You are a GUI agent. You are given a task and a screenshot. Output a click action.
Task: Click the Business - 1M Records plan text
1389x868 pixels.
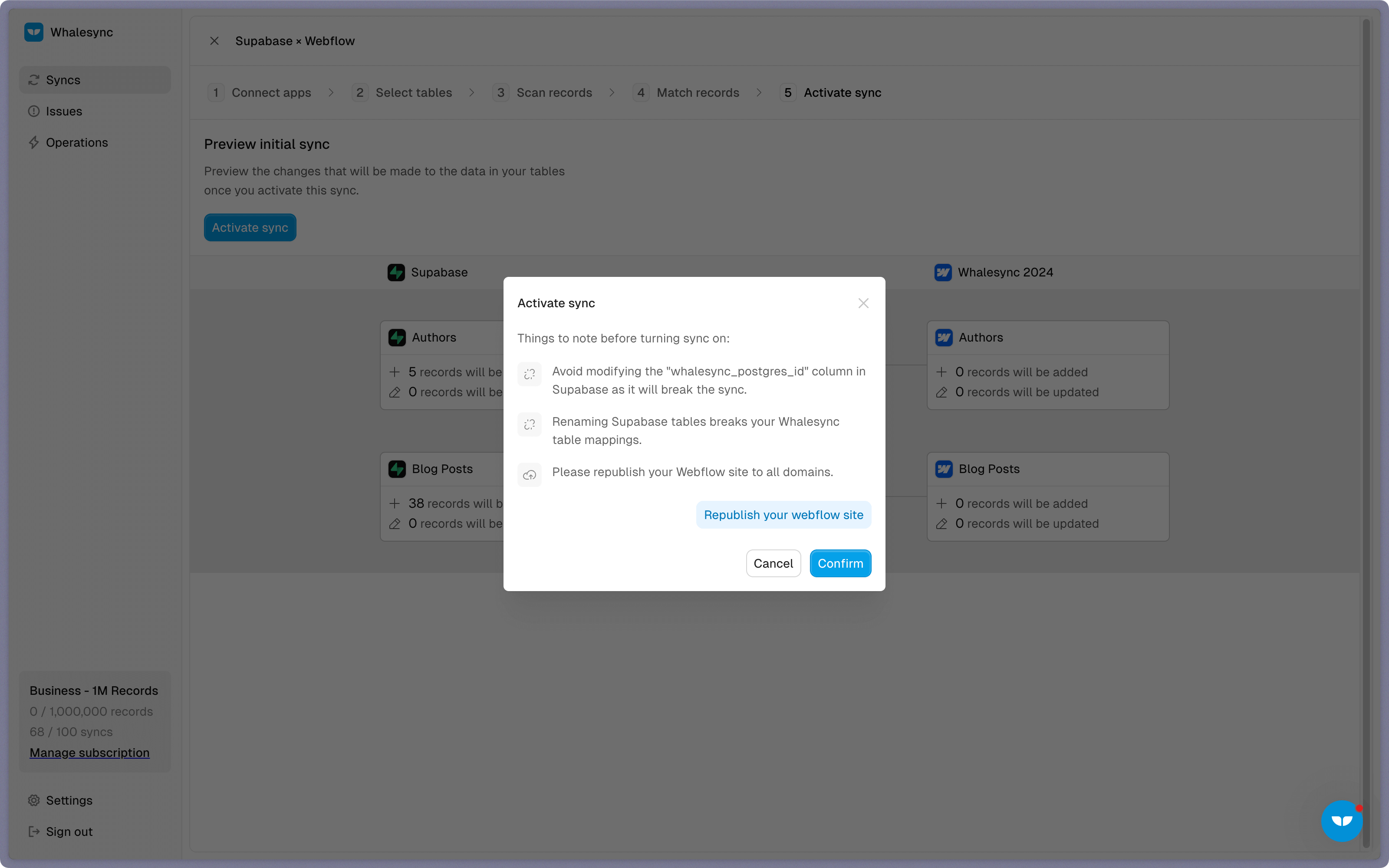[x=94, y=690]
